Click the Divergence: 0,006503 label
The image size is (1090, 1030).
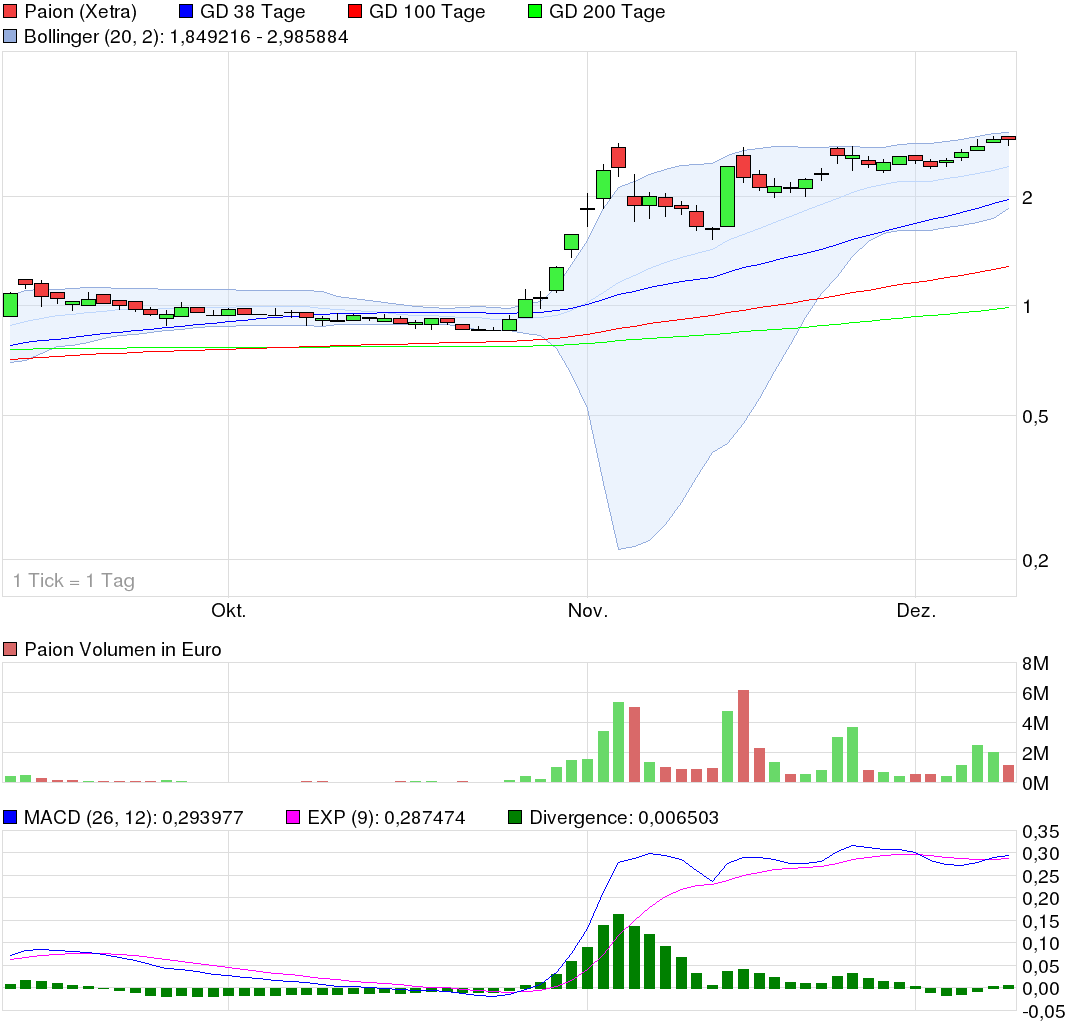click(x=624, y=817)
